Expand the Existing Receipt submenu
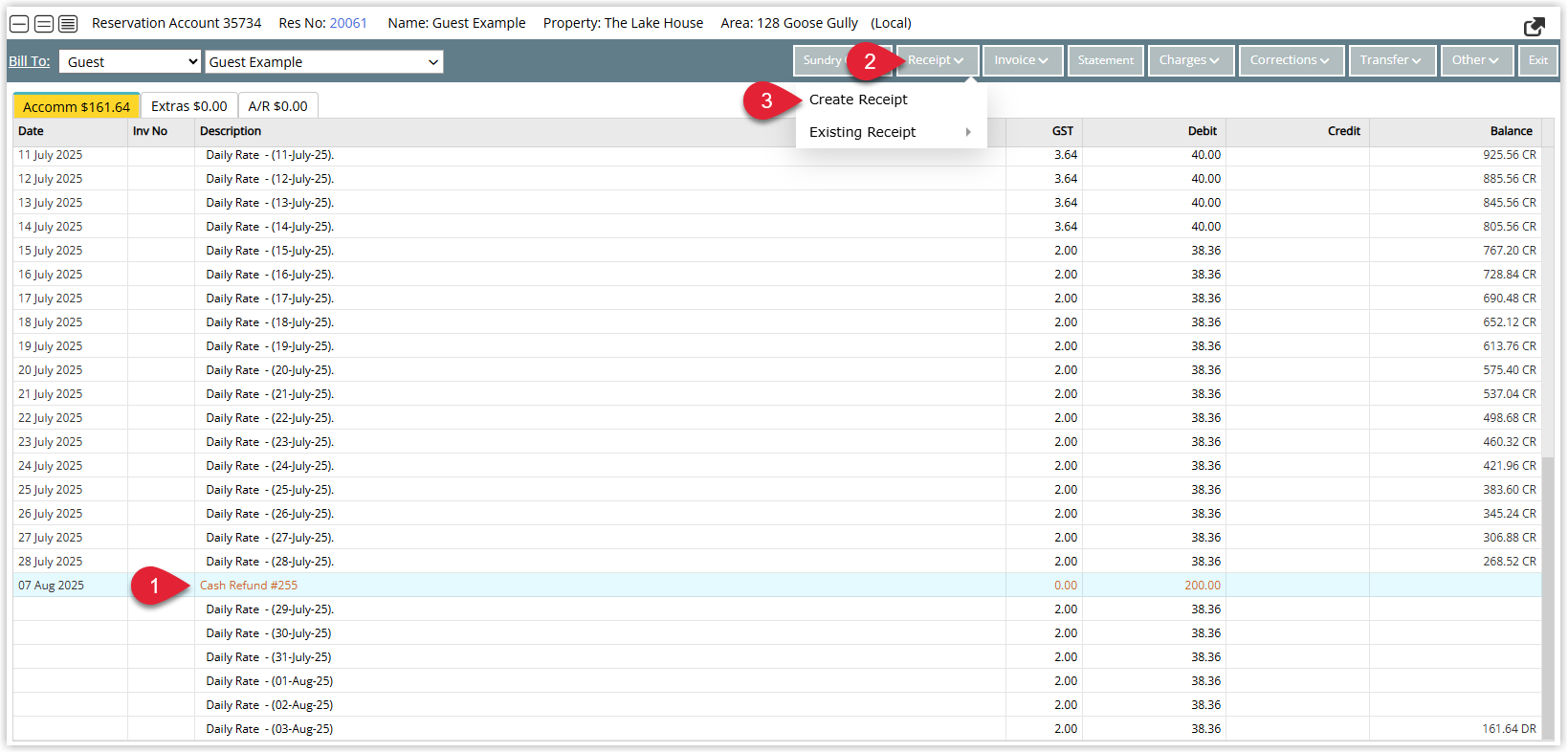Screen dimensions: 1568x753 coord(891,132)
